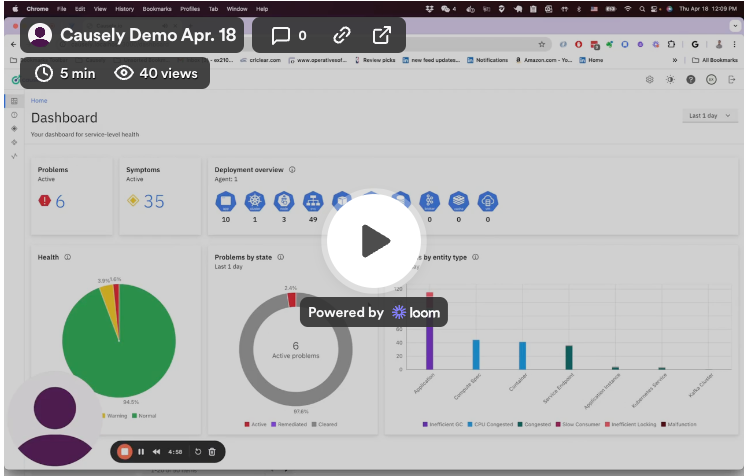Pause the recording in recorder bar
The height and width of the screenshot is (476, 746).
pyautogui.click(x=141, y=452)
